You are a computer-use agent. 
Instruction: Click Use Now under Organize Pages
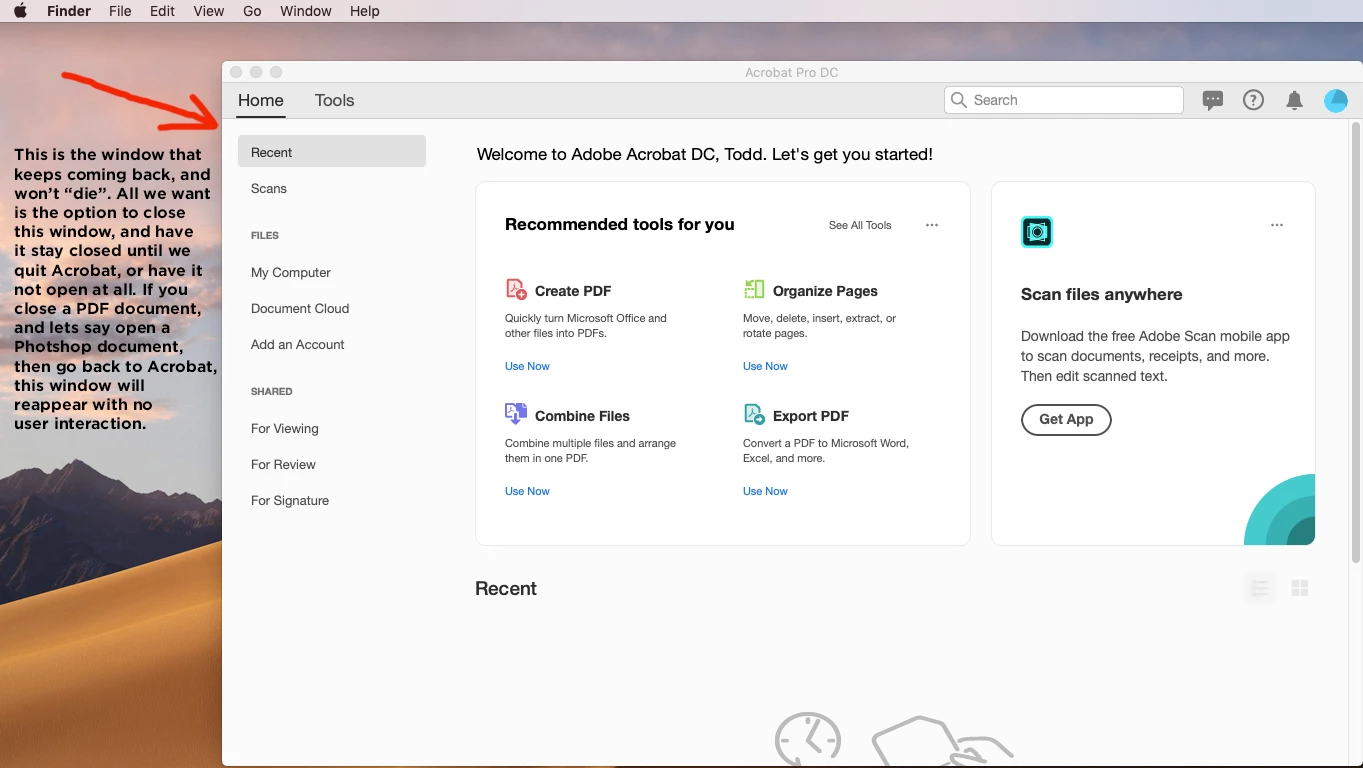[765, 366]
